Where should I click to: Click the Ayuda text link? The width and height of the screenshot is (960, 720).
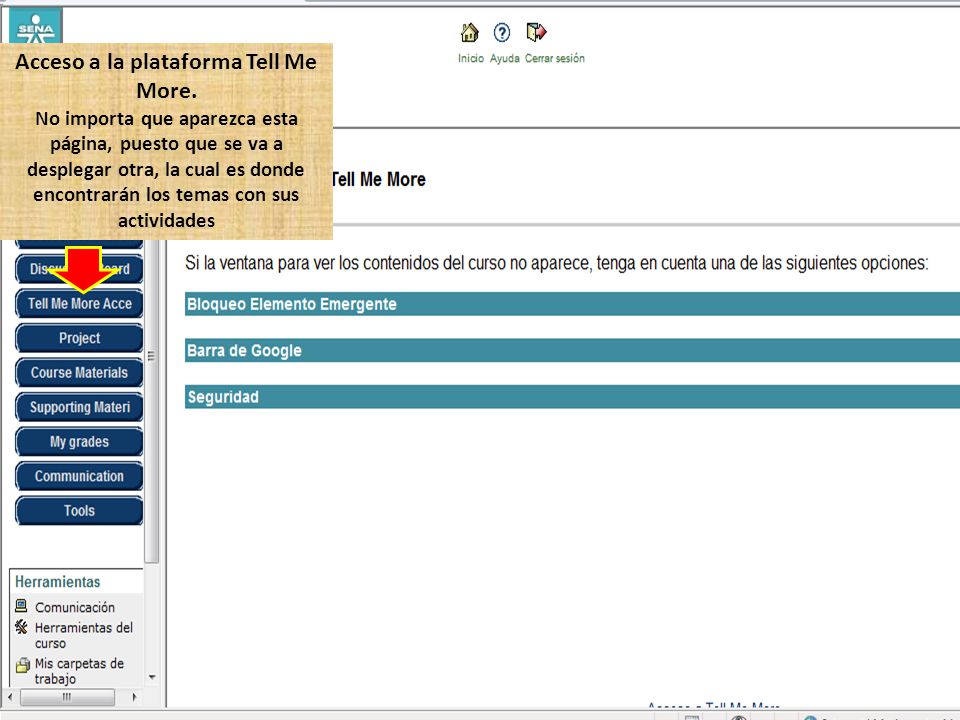tap(504, 58)
